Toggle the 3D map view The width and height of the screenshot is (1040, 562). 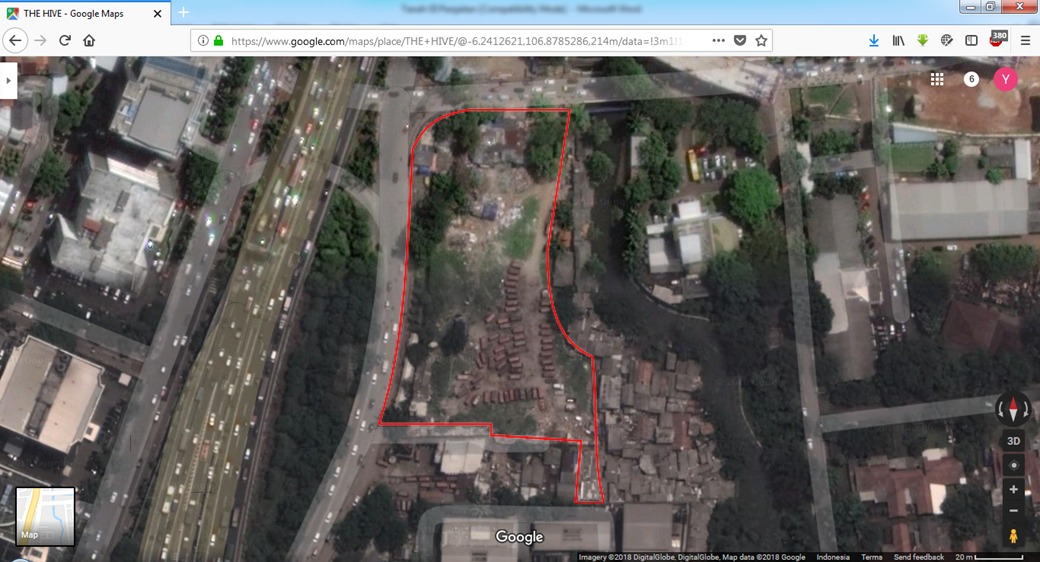[x=1013, y=441]
